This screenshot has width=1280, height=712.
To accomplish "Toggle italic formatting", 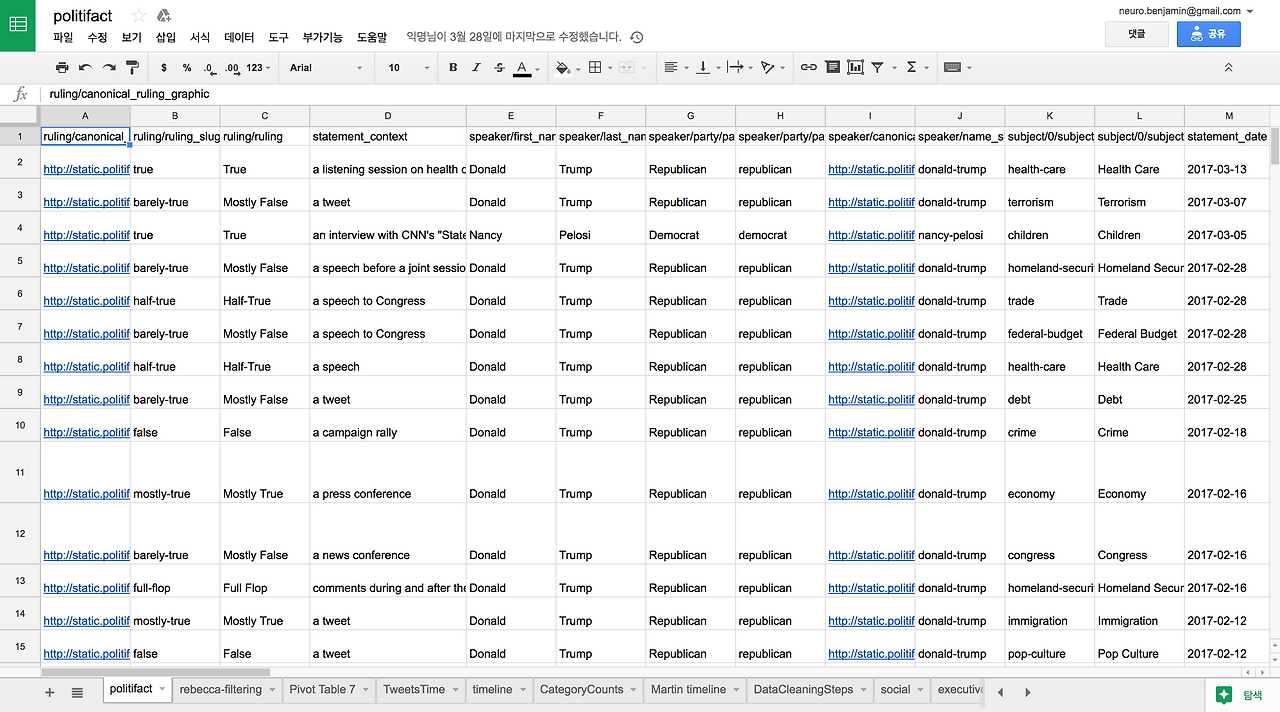I will (x=477, y=67).
